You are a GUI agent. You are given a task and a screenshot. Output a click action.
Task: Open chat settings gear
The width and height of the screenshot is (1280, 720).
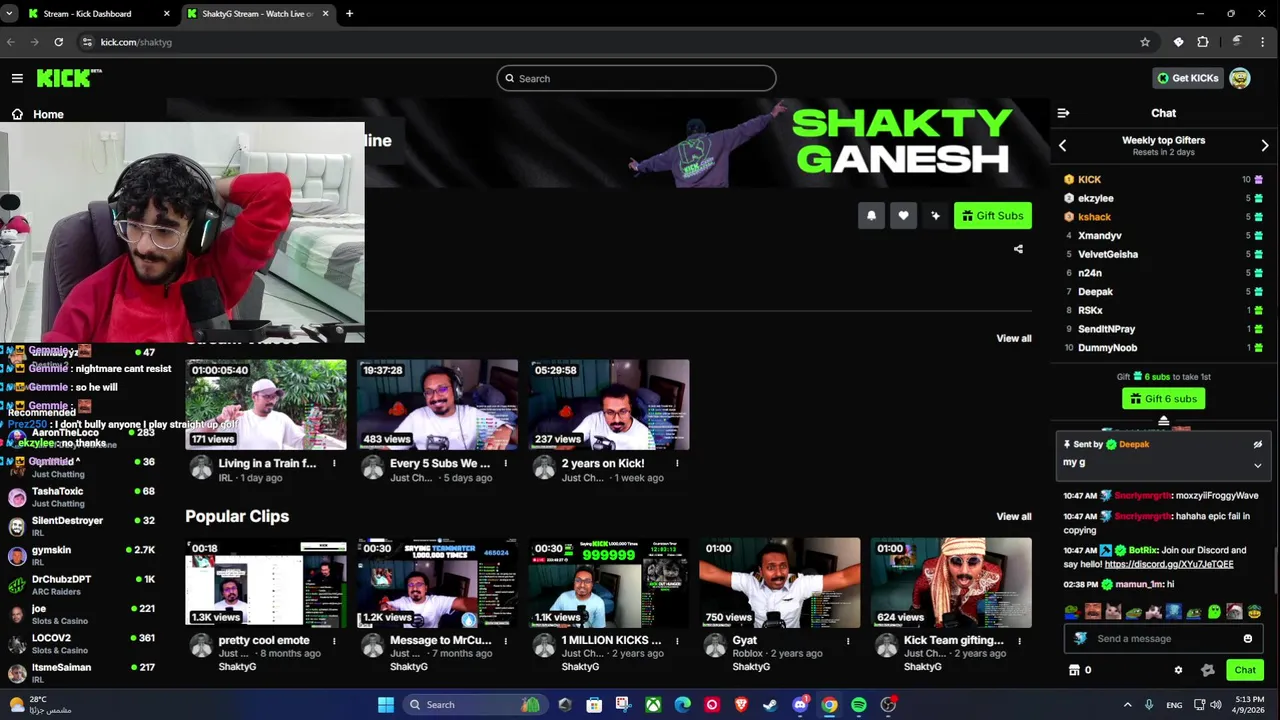(1178, 670)
